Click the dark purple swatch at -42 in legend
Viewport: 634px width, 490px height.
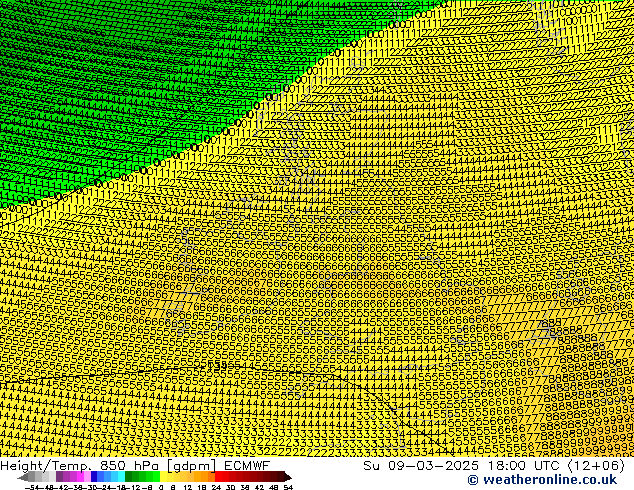click(59, 476)
